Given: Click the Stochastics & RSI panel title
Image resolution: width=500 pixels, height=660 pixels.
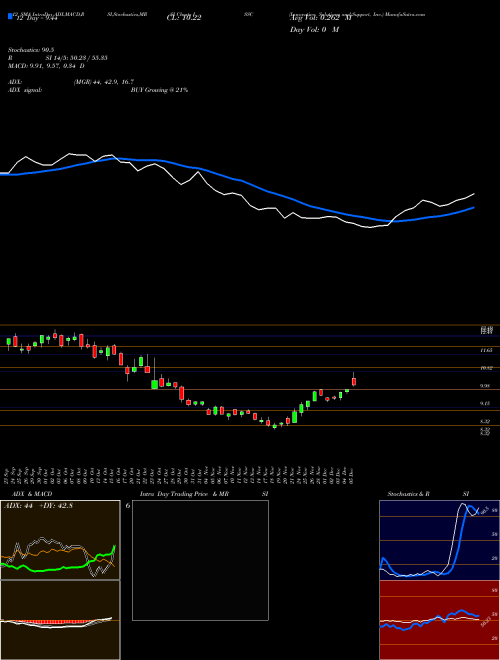Looking at the screenshot, I should point(428,494).
